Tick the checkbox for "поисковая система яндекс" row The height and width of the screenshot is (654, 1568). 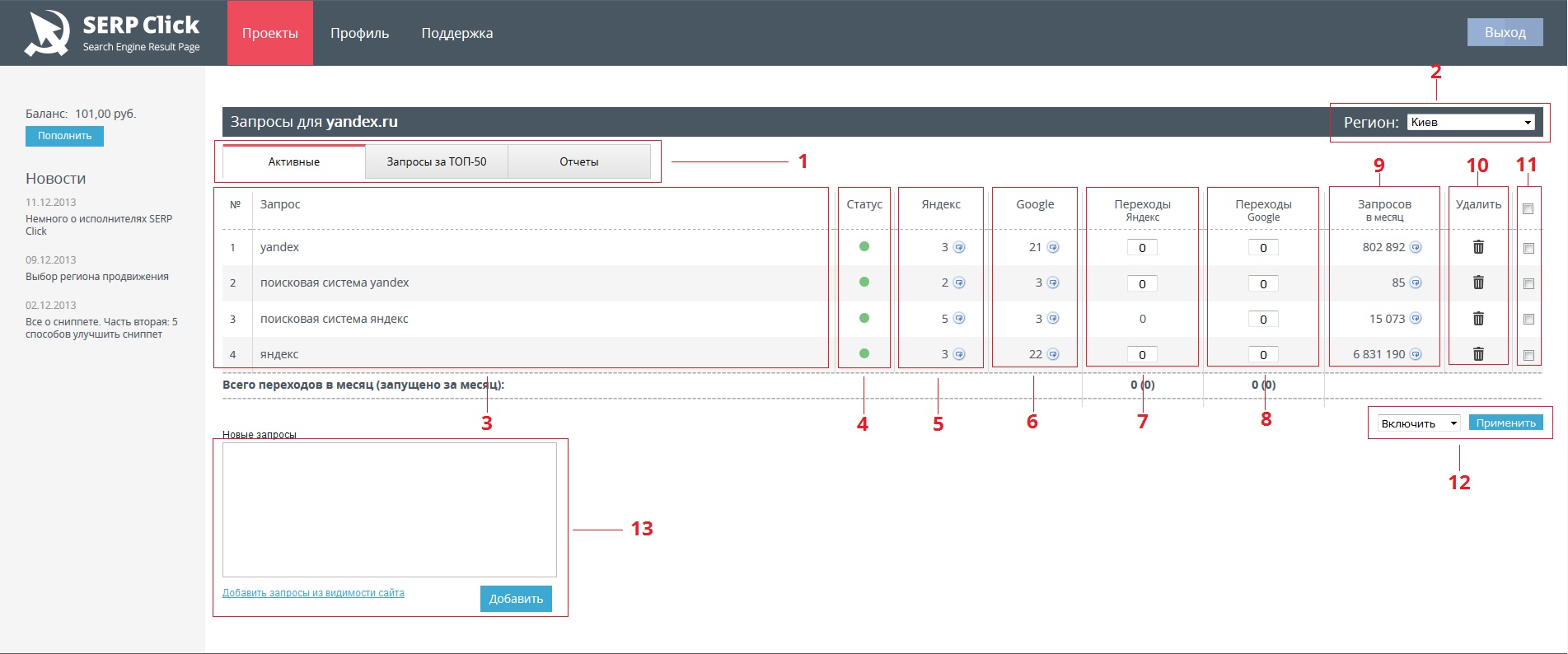pos(1528,320)
